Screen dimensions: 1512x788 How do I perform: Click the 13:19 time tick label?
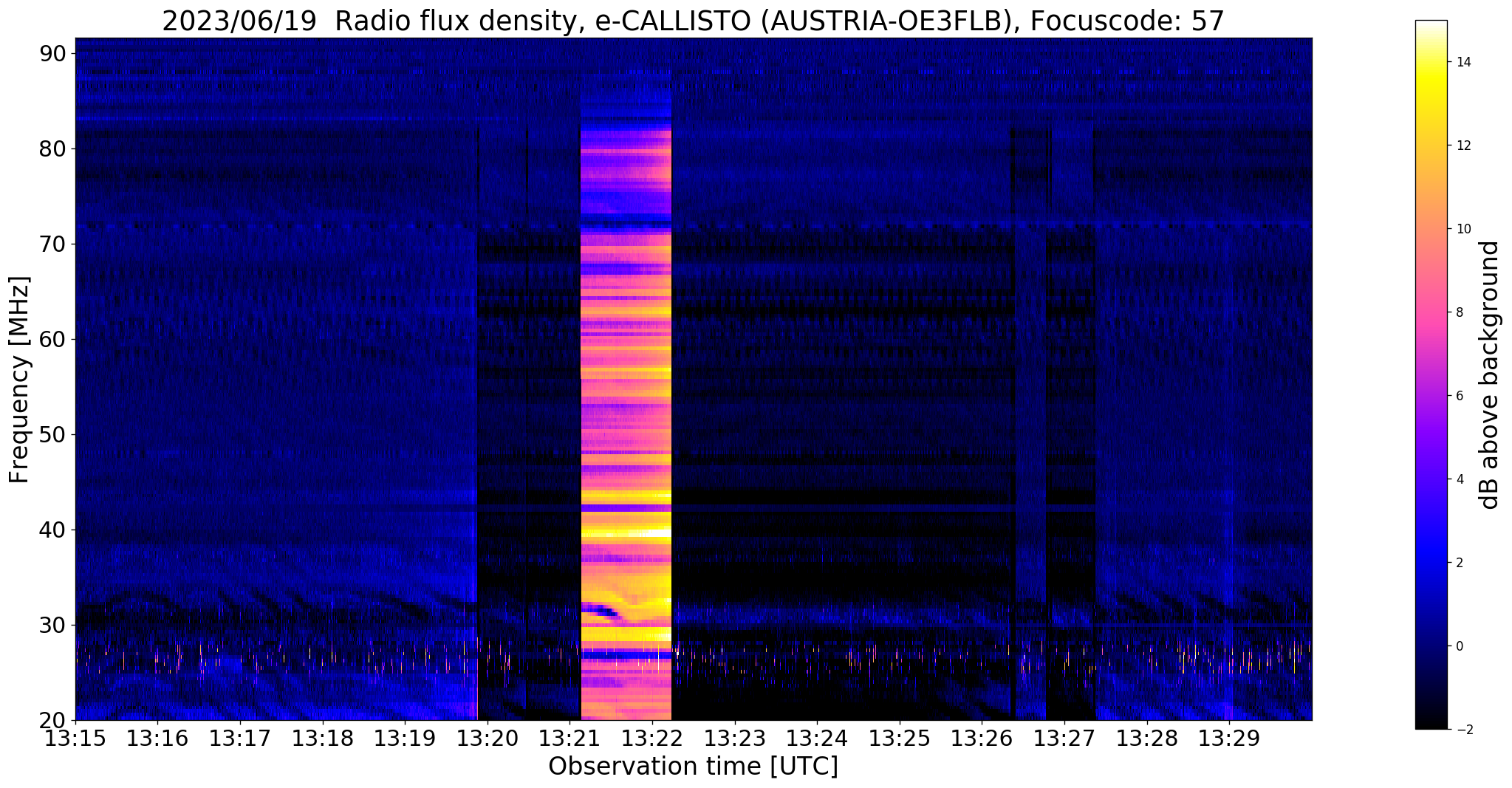pyautogui.click(x=405, y=739)
